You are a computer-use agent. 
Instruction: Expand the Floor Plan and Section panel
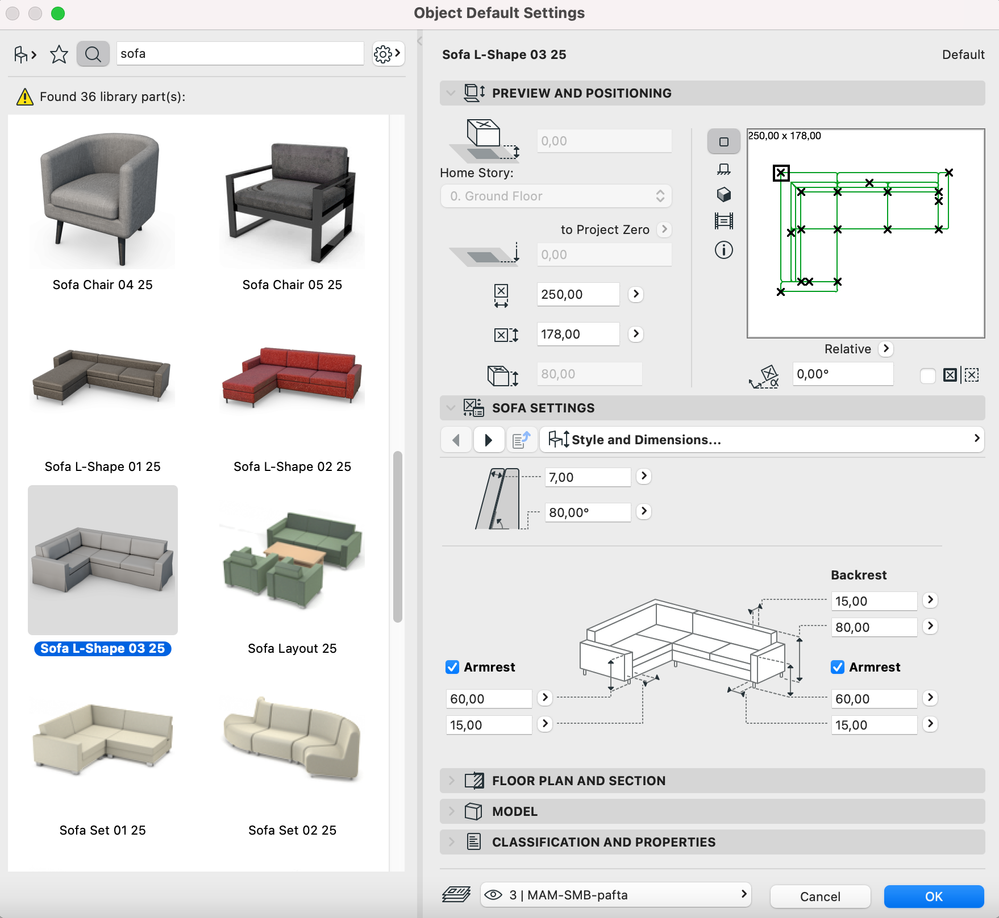coord(578,781)
